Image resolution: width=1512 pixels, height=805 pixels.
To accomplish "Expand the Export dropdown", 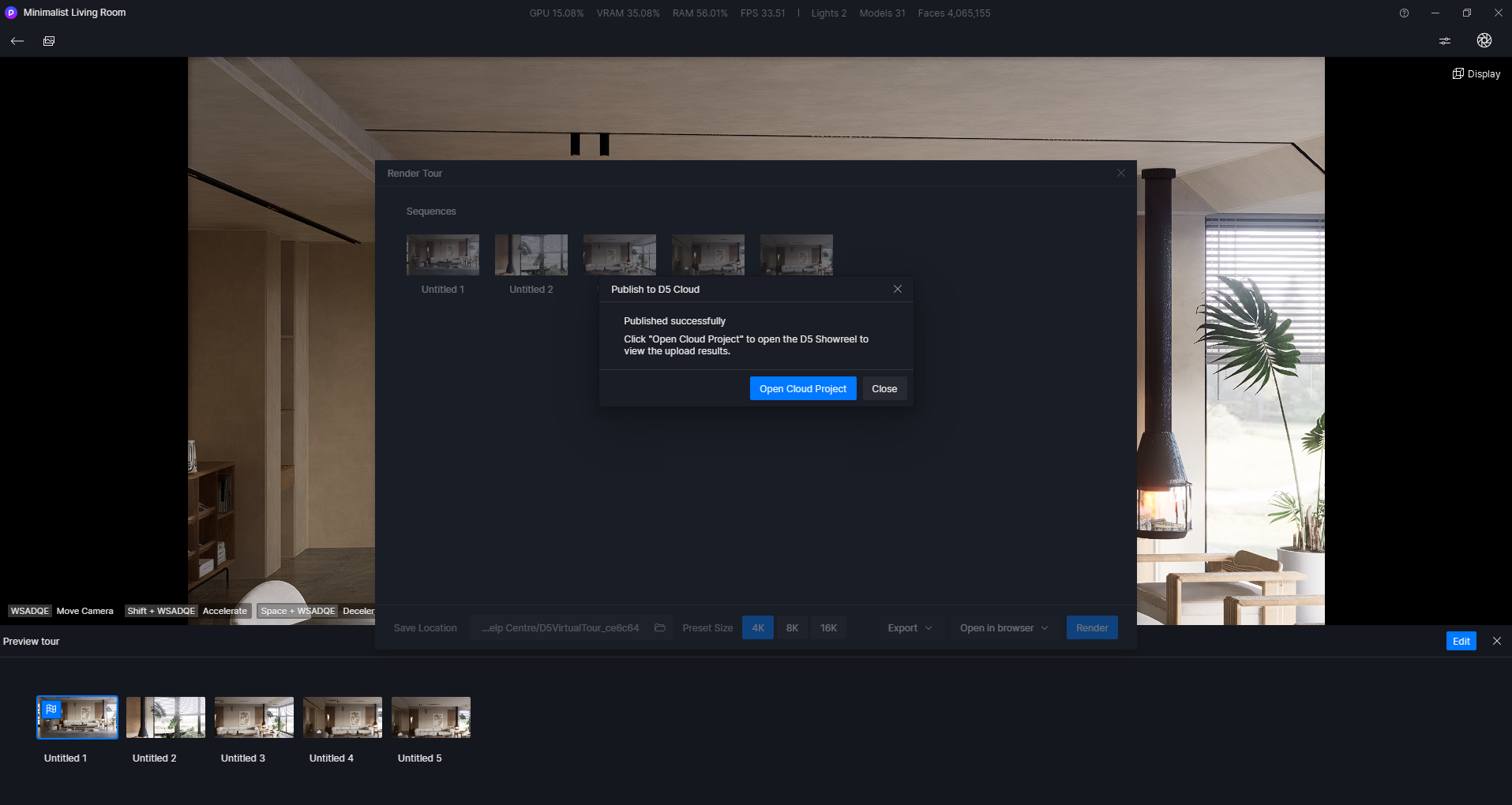I will (x=910, y=627).
